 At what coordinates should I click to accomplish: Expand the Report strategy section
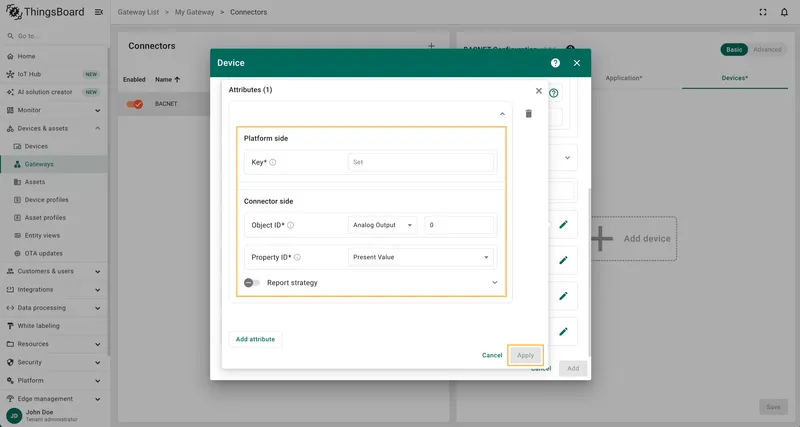(494, 283)
